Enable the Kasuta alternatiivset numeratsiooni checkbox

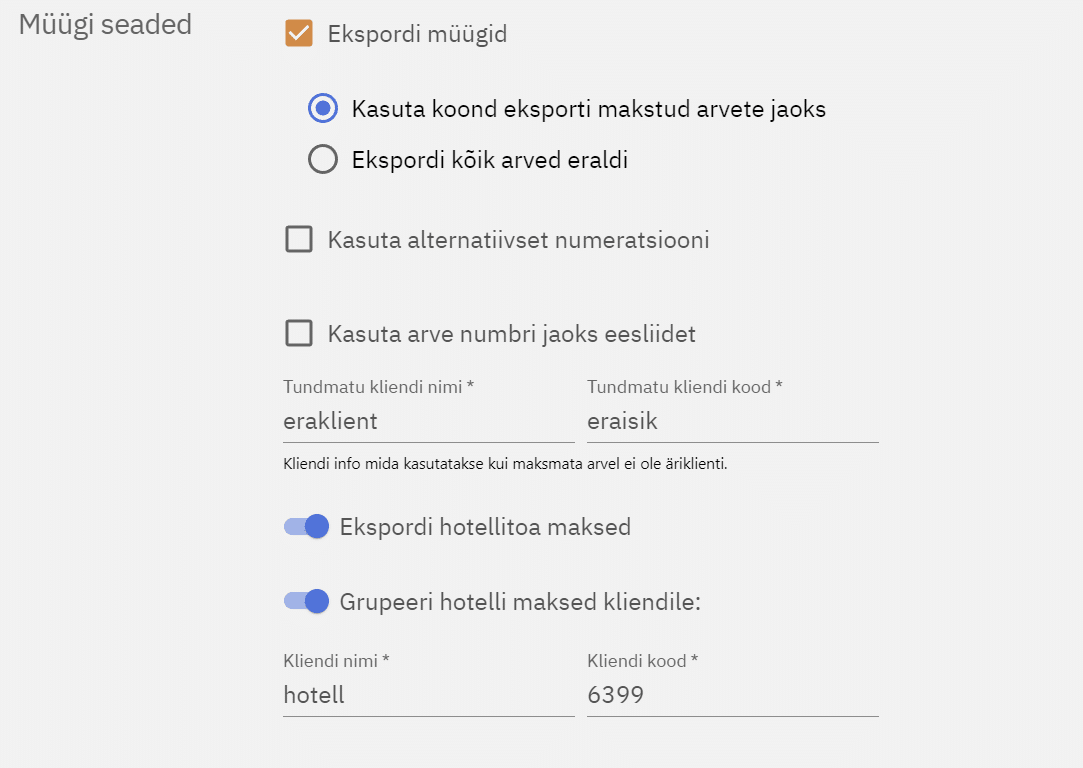(x=299, y=240)
